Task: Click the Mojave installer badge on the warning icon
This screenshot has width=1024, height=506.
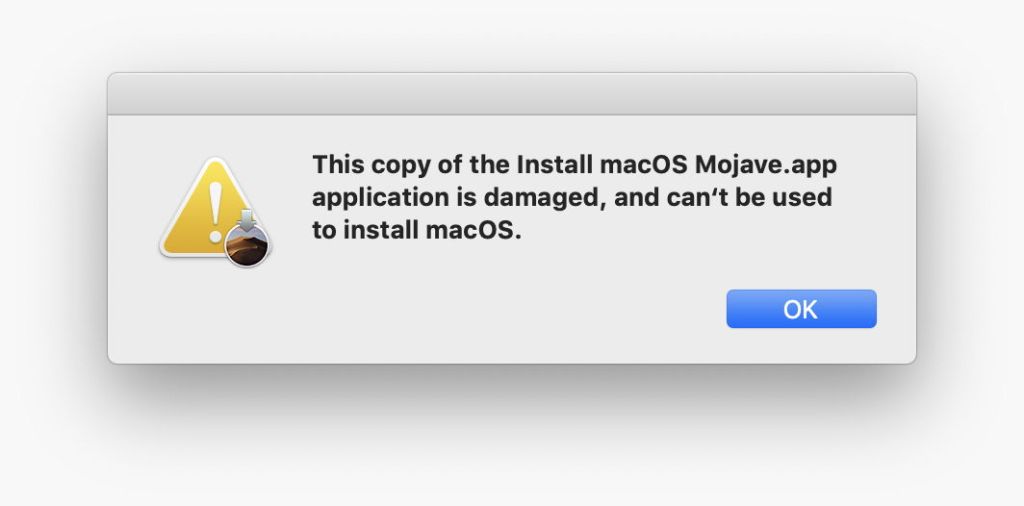Action: pyautogui.click(x=247, y=245)
